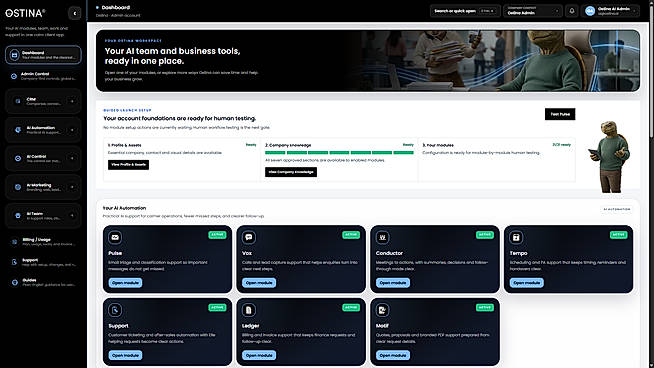Viewport: 654px width, 368px height.
Task: Click the Ledger card title
Action: pyautogui.click(x=250, y=326)
